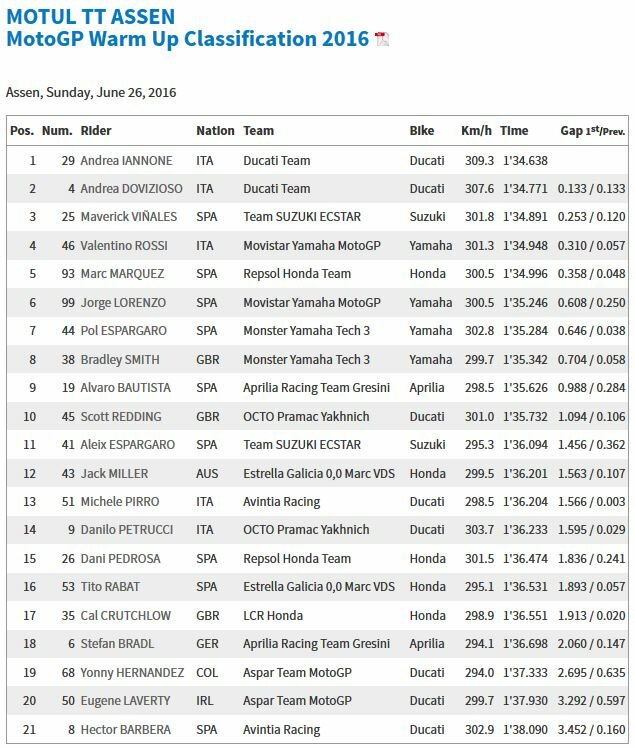The image size is (635, 748).
Task: Click Cal CRUTCHLOW rider name
Action: 125,615
